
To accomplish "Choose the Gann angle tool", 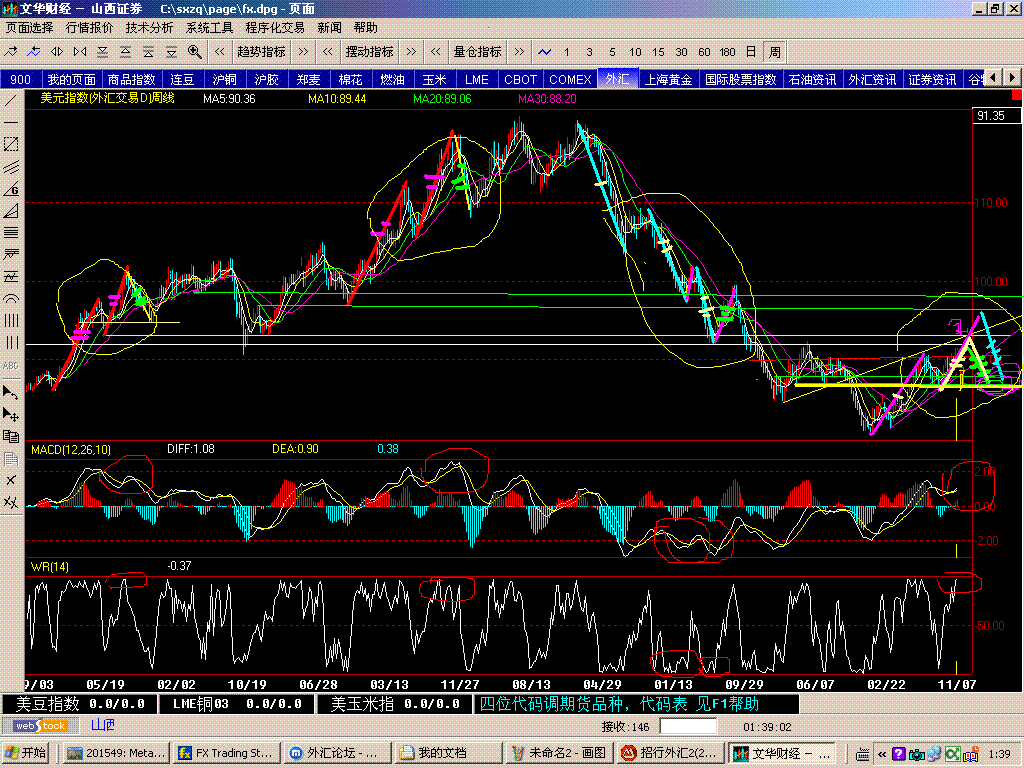I will click(x=11, y=189).
